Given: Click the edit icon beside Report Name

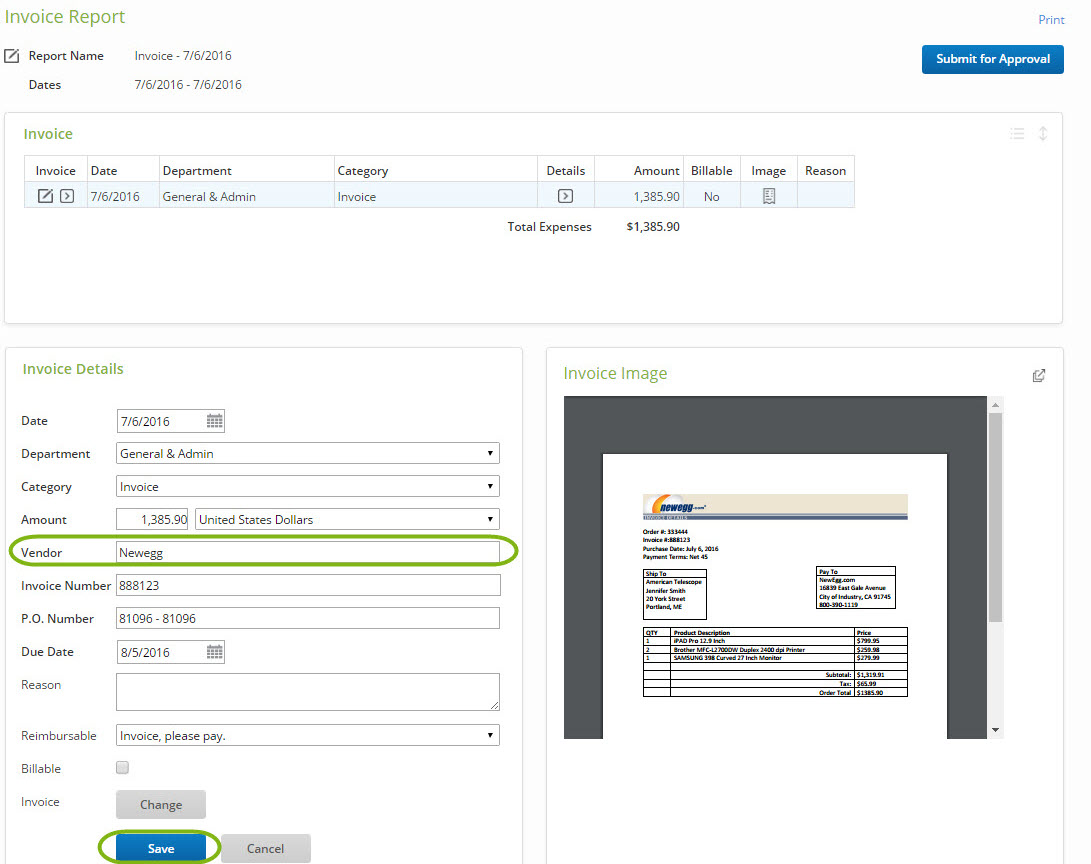Looking at the screenshot, I should (x=12, y=56).
